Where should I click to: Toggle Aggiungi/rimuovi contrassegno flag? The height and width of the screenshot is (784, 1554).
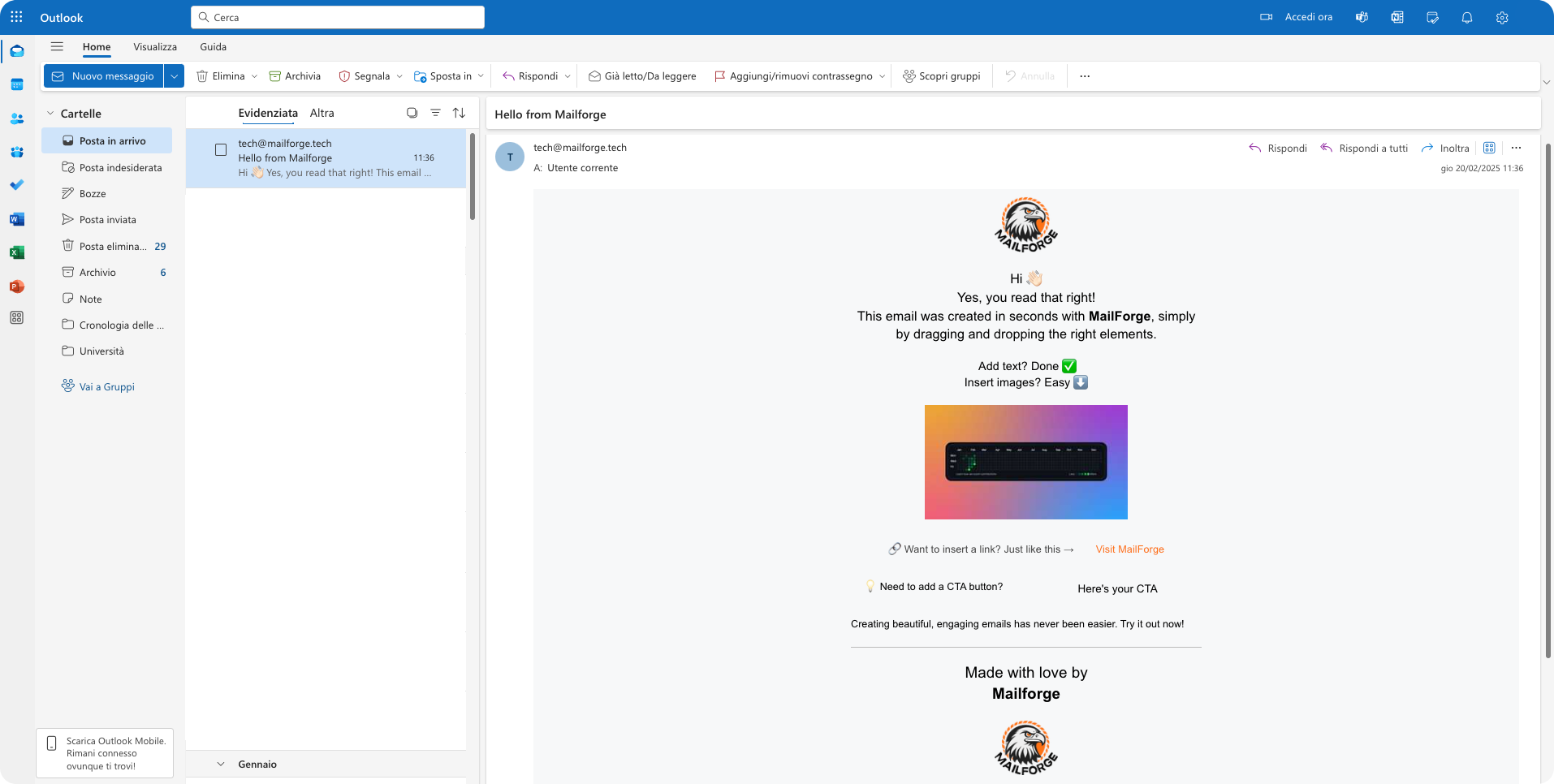(793, 76)
